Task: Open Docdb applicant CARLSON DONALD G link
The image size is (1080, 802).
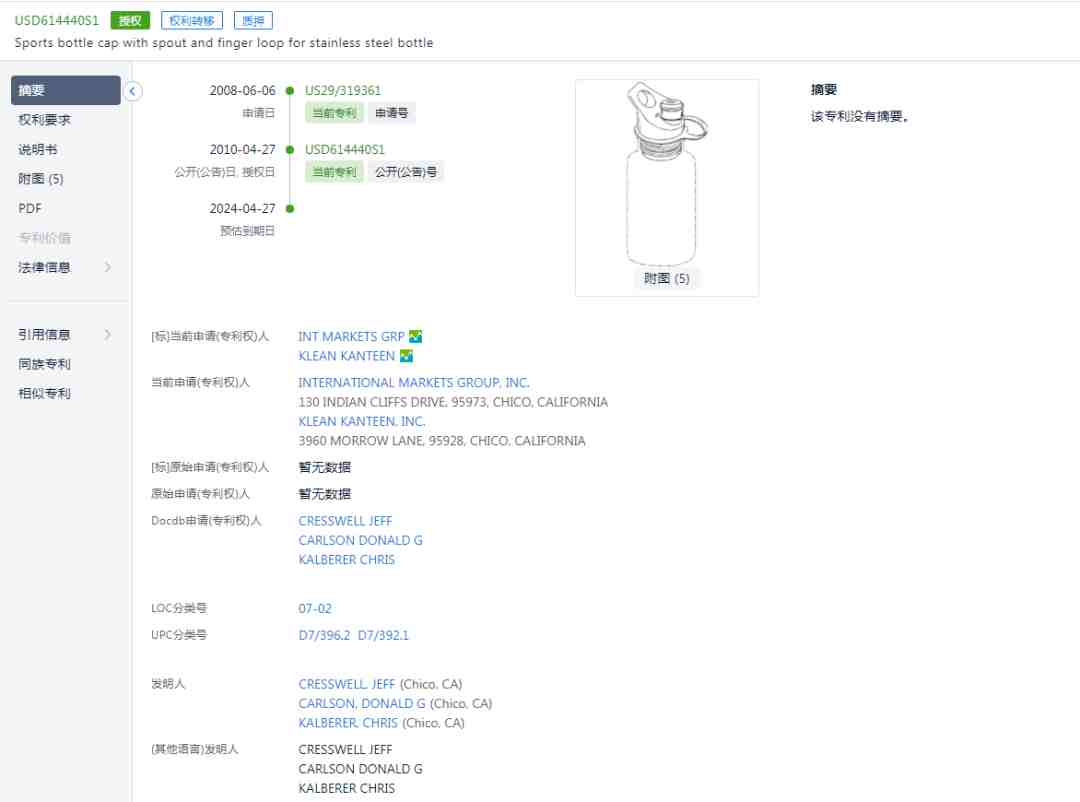Action: (360, 540)
